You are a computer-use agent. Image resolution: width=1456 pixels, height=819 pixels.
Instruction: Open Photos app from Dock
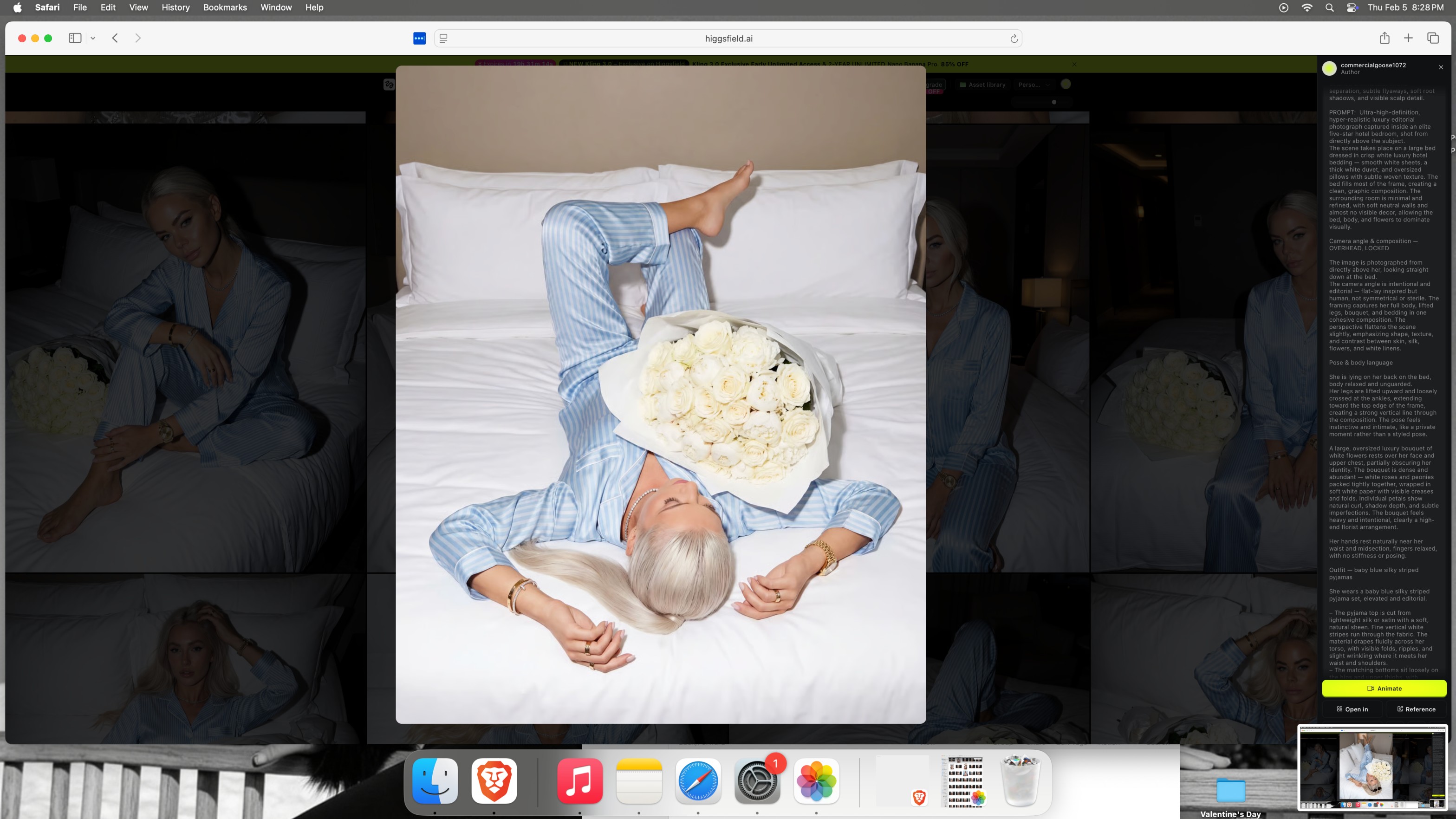point(816,780)
